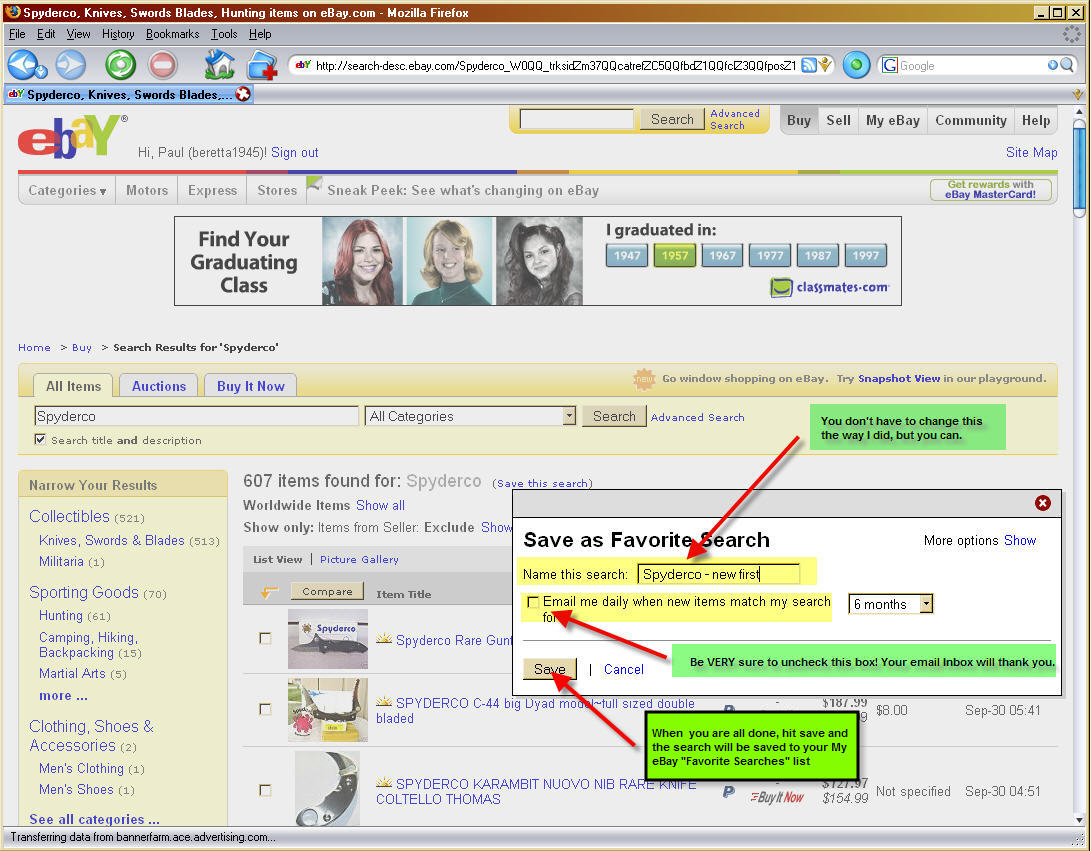Tick the compare checkbox for Spyderco Rare Gunting
Screen dimensions: 1091x851
pos(265,638)
